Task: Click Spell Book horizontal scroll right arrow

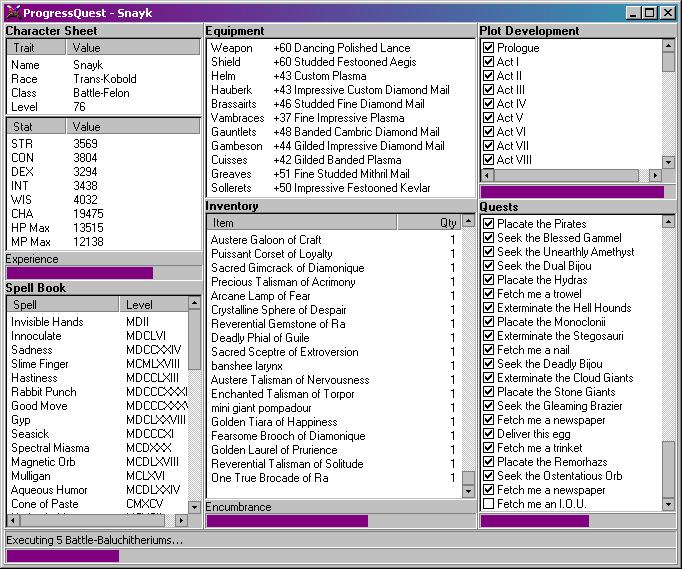Action: coord(181,520)
